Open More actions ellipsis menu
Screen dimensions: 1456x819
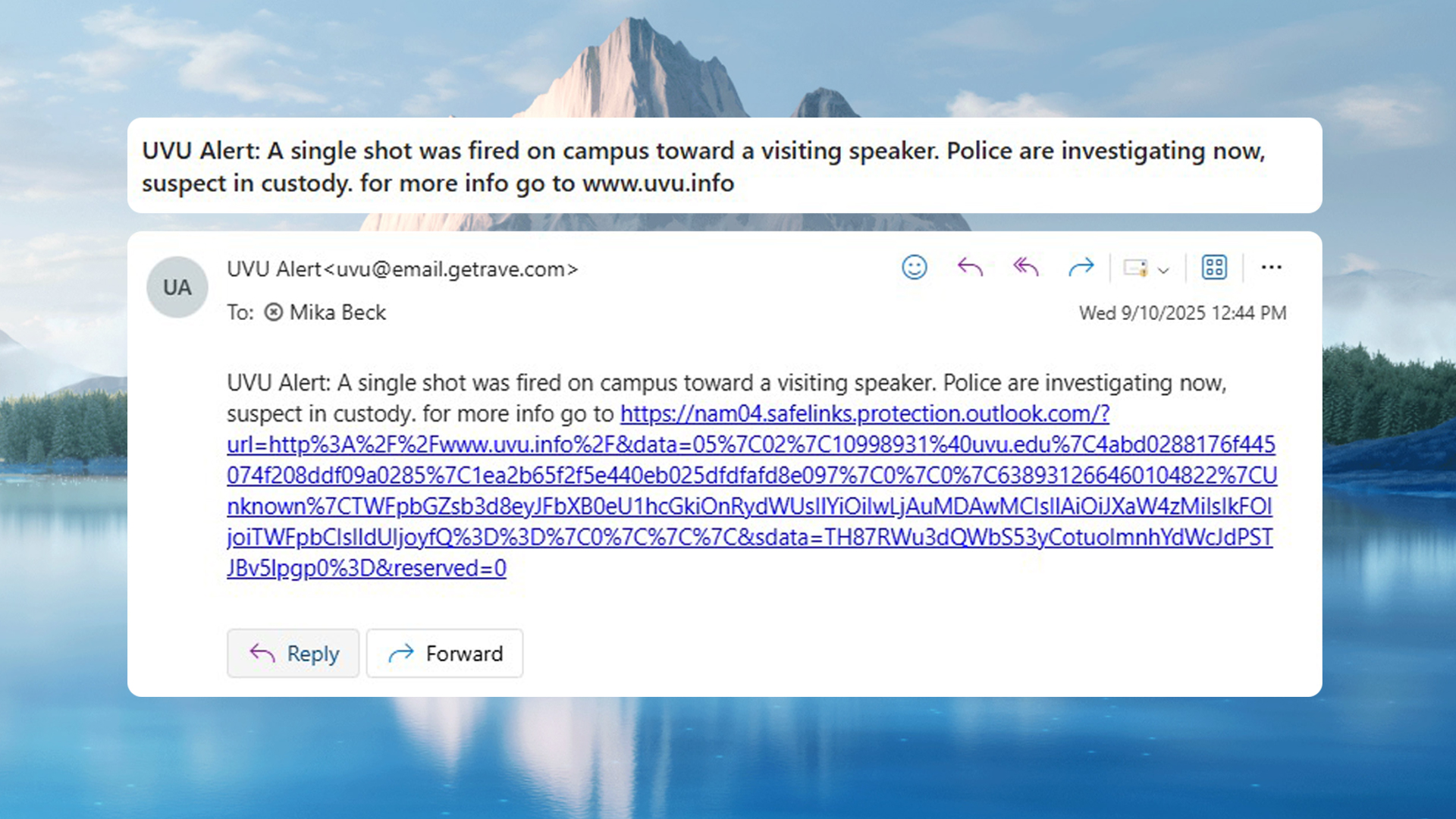coord(1272,267)
